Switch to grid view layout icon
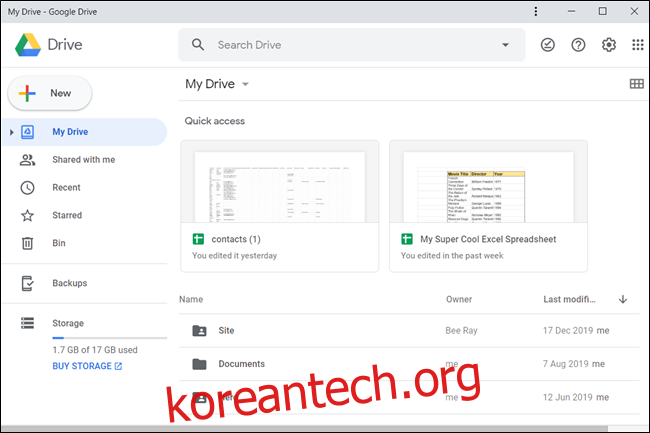This screenshot has width=650, height=433. (636, 84)
